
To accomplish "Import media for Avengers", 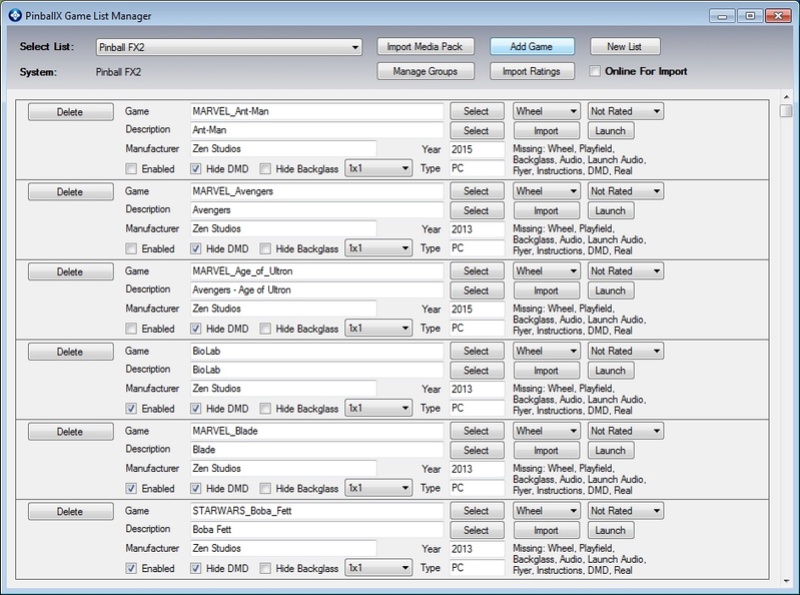I will [x=546, y=211].
